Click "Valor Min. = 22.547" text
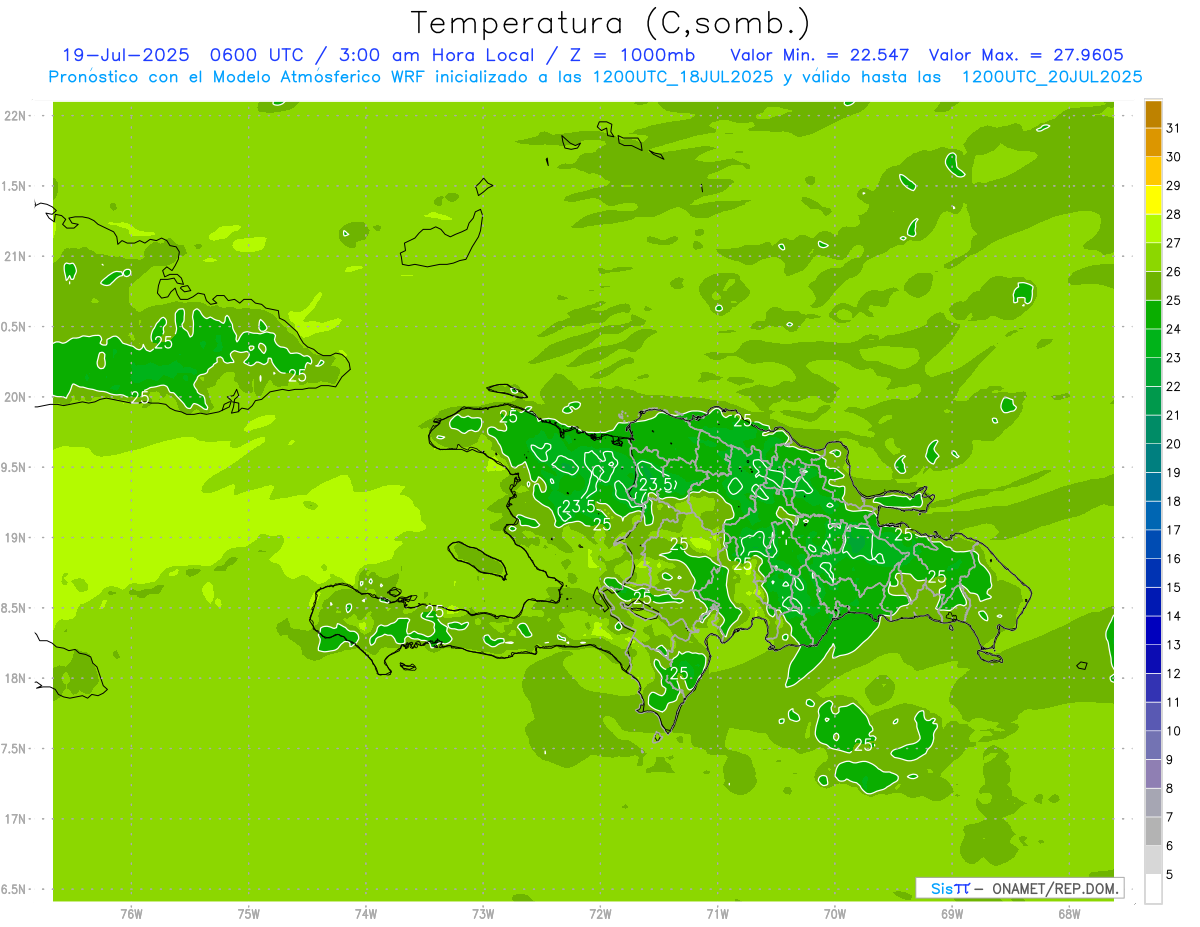Viewport: 1200px width, 927px height. pyautogui.click(x=819, y=54)
